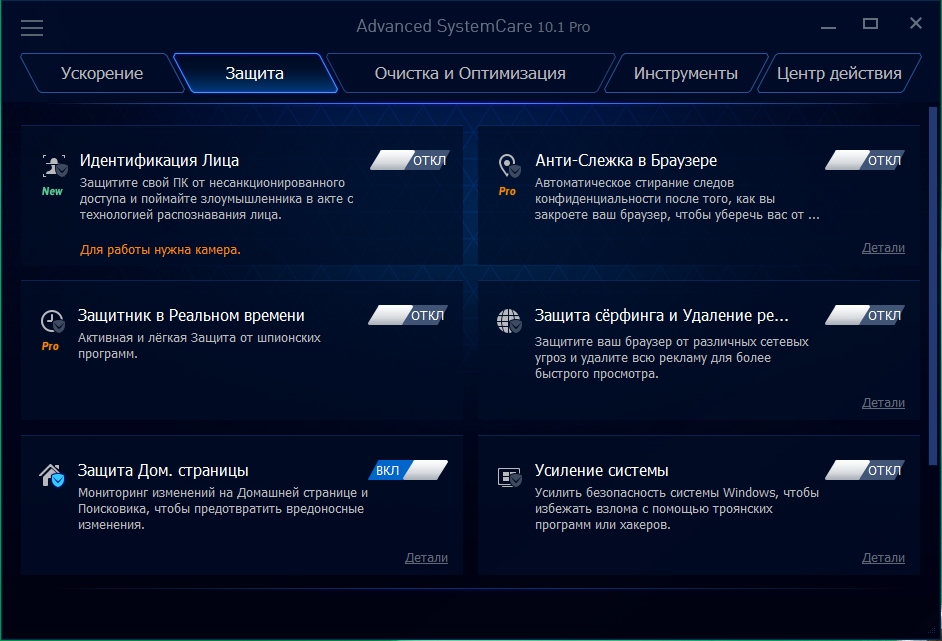Open the hamburger main menu
The height and width of the screenshot is (641, 942).
pos(32,28)
